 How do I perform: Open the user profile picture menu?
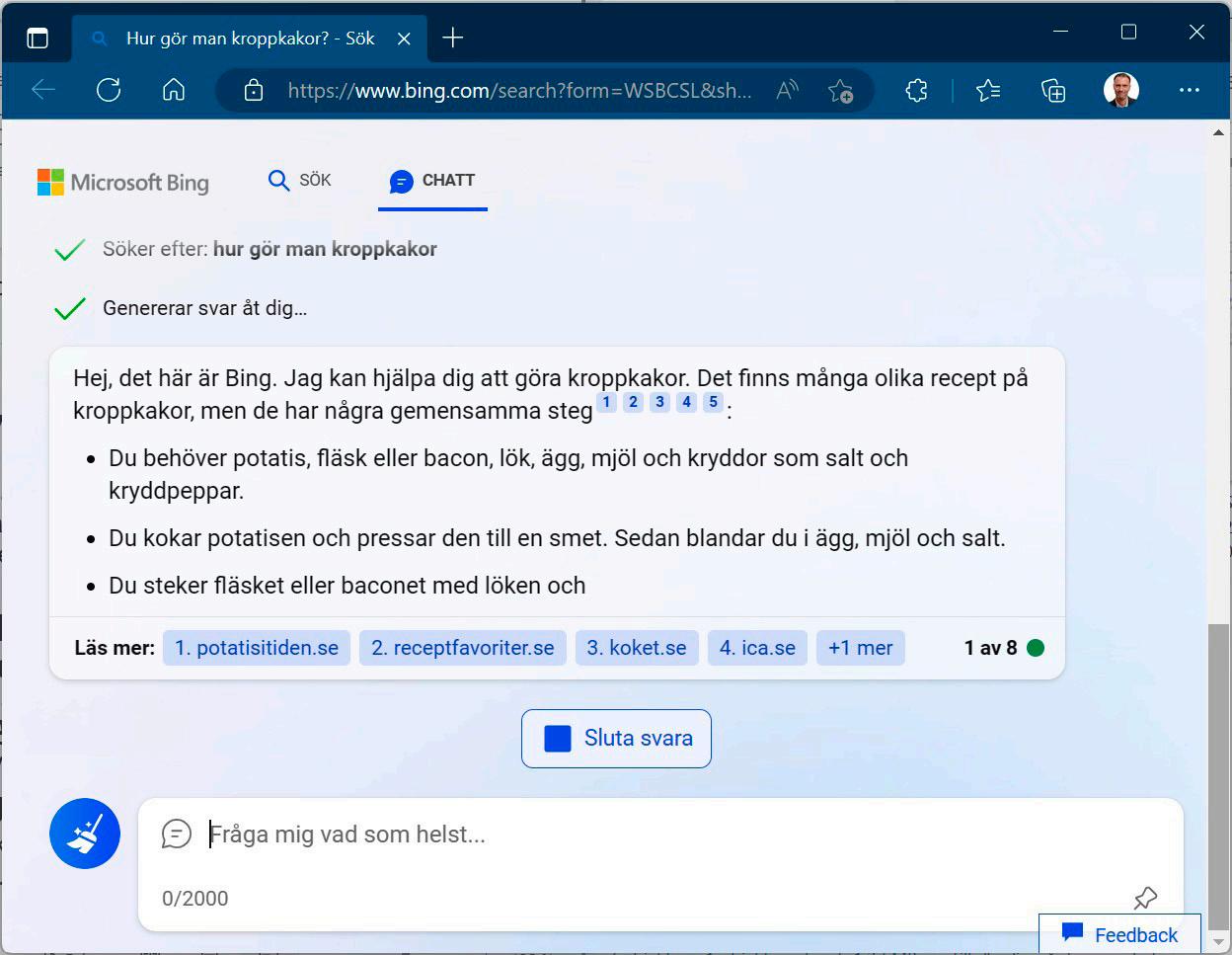pos(1121,90)
